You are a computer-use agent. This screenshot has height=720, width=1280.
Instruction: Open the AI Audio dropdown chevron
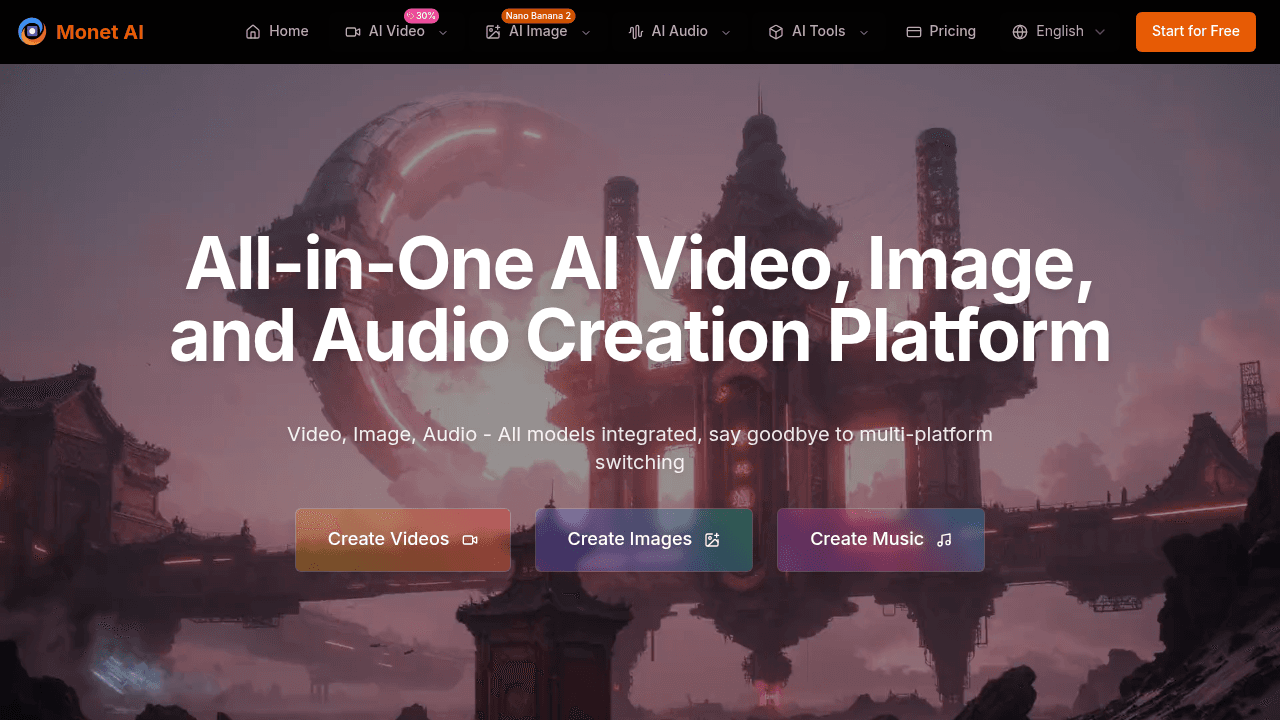726,32
